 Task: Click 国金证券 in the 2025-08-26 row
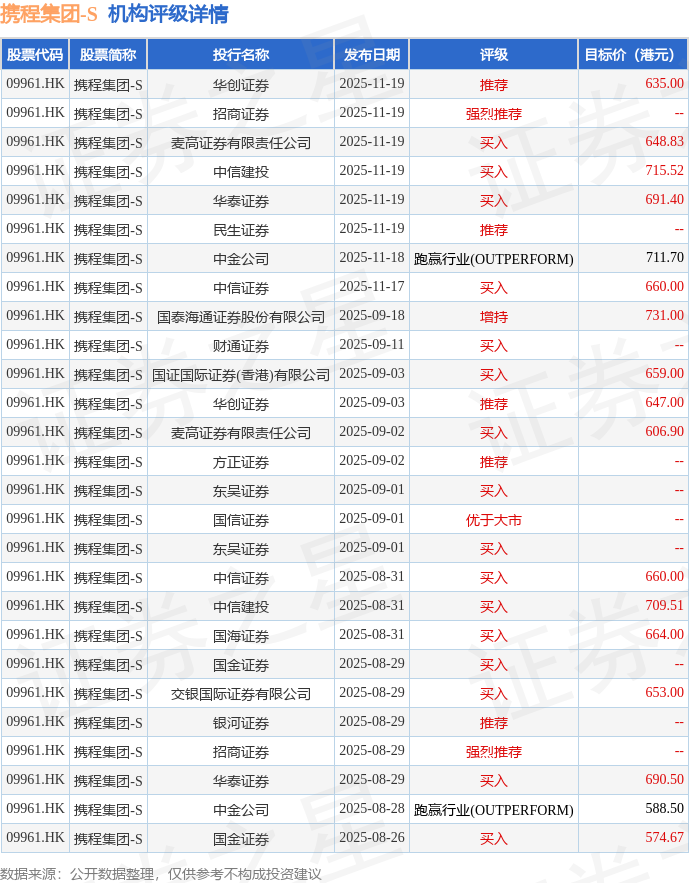pos(241,839)
